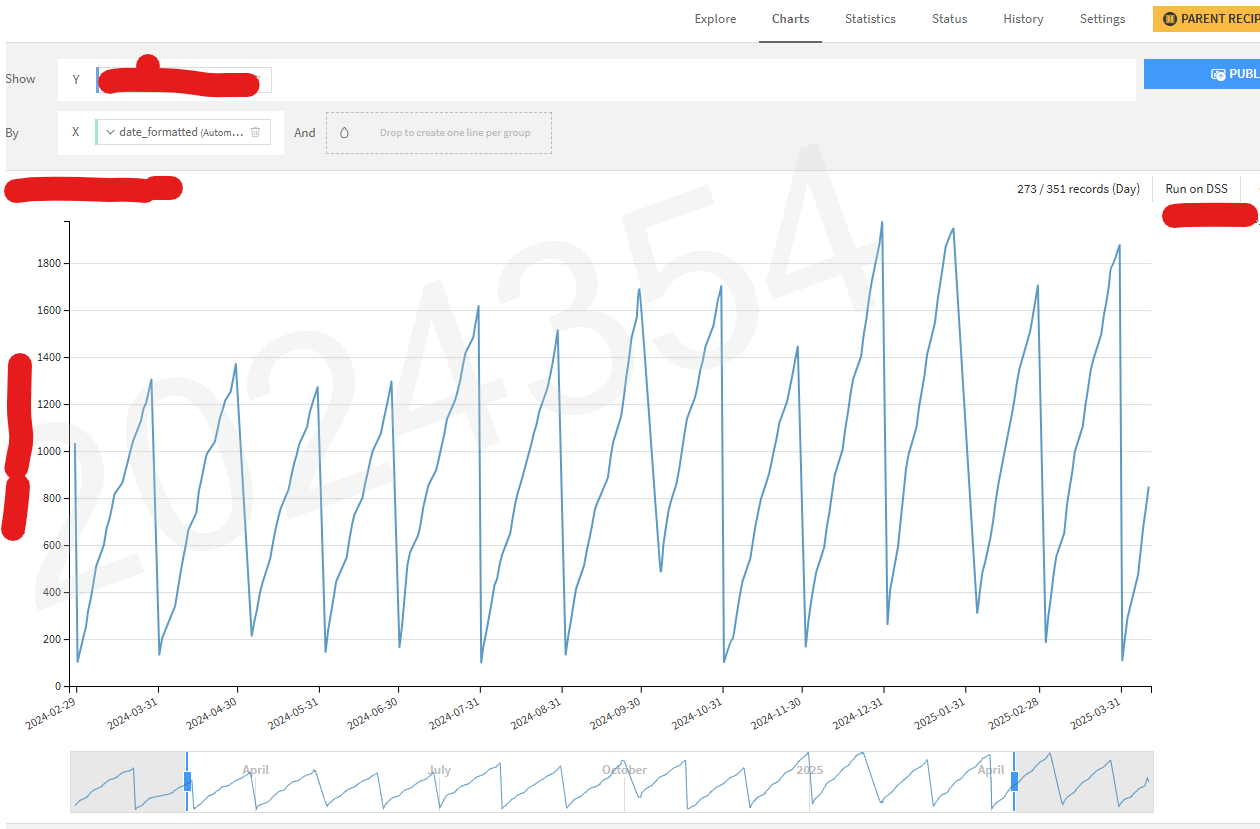
Task: Click the July label in the range overview
Action: click(440, 770)
